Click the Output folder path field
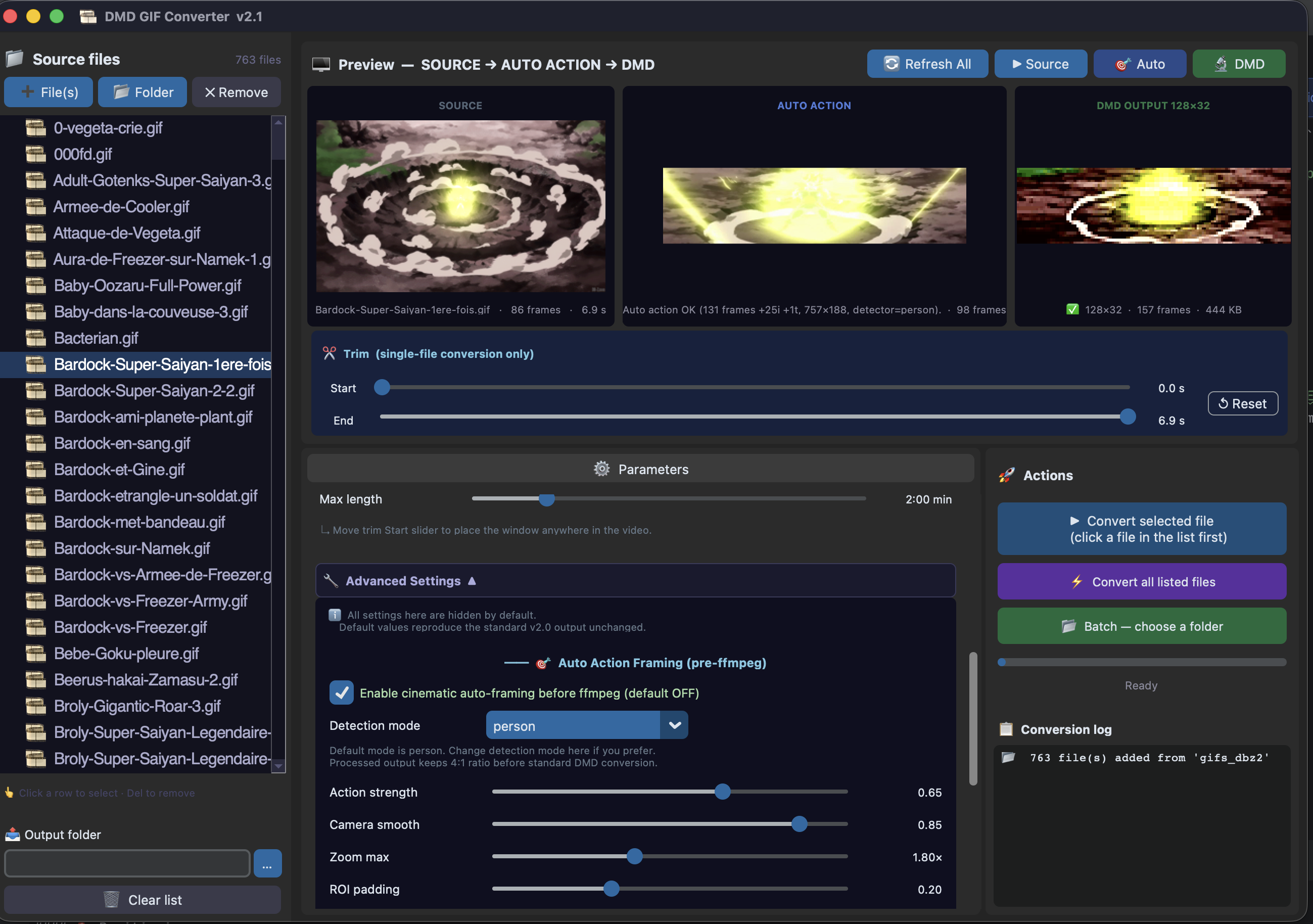Screen dimensions: 1313x924 (127, 863)
